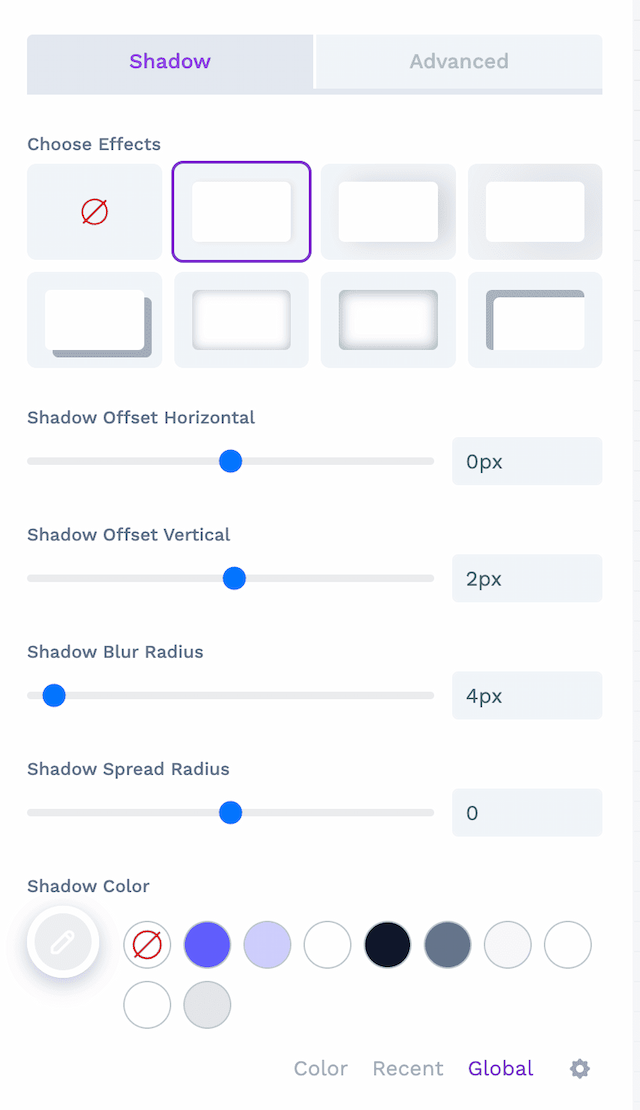Choose the large diffuse shadow preset
Screen dimensions: 640x1110
535,212
